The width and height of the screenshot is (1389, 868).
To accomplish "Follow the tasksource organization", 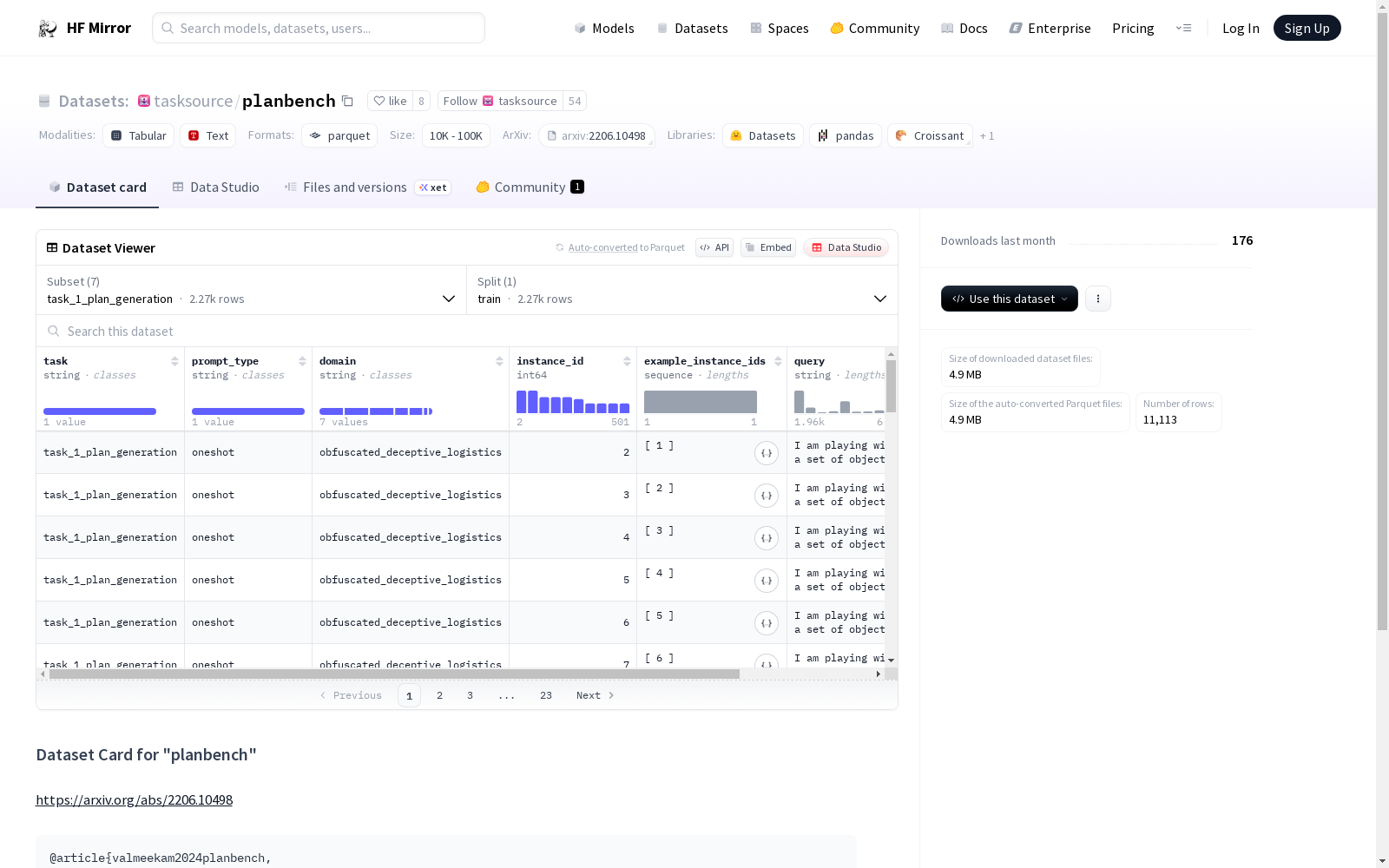I will pyautogui.click(x=500, y=101).
